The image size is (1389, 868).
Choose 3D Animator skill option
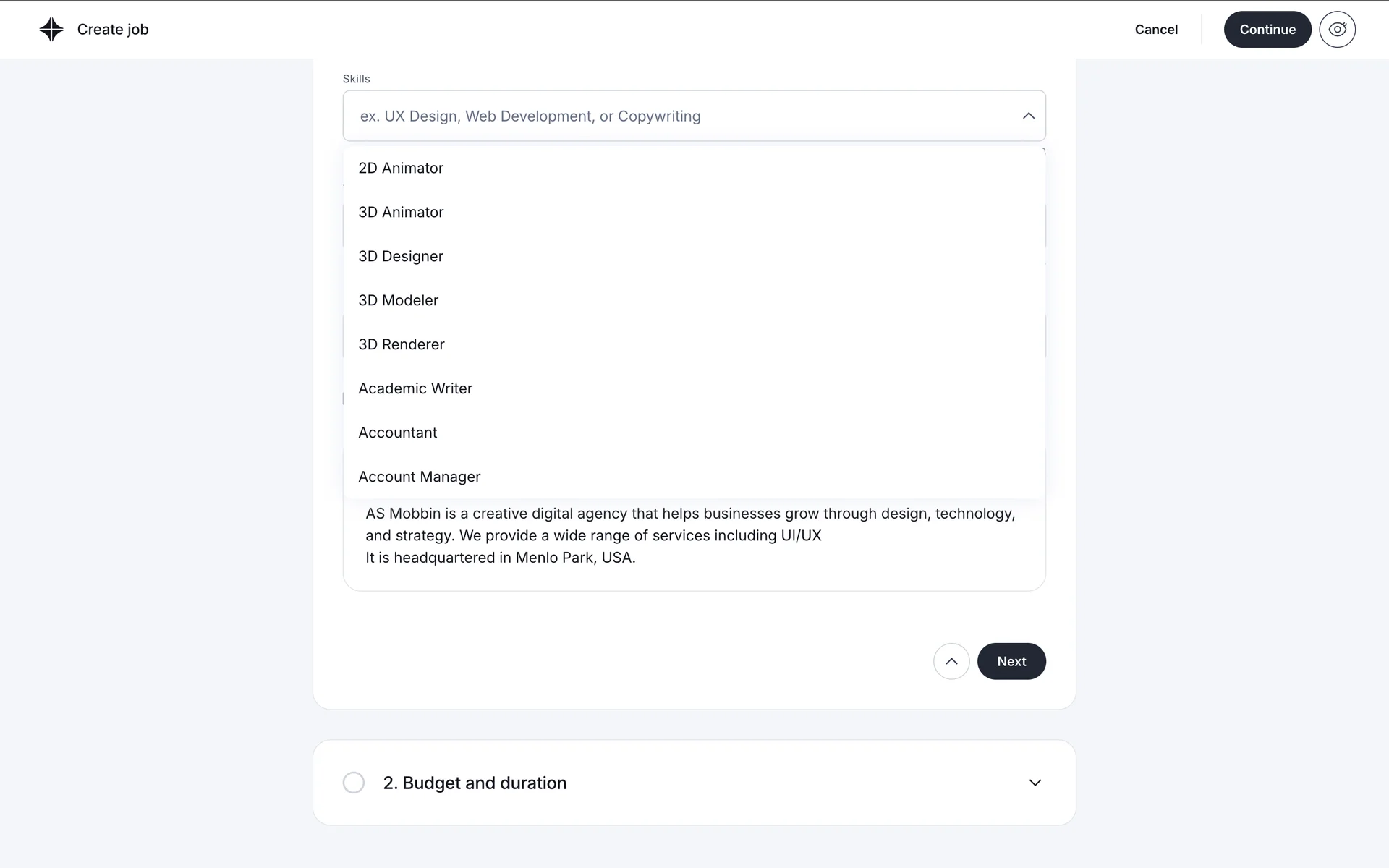[401, 212]
